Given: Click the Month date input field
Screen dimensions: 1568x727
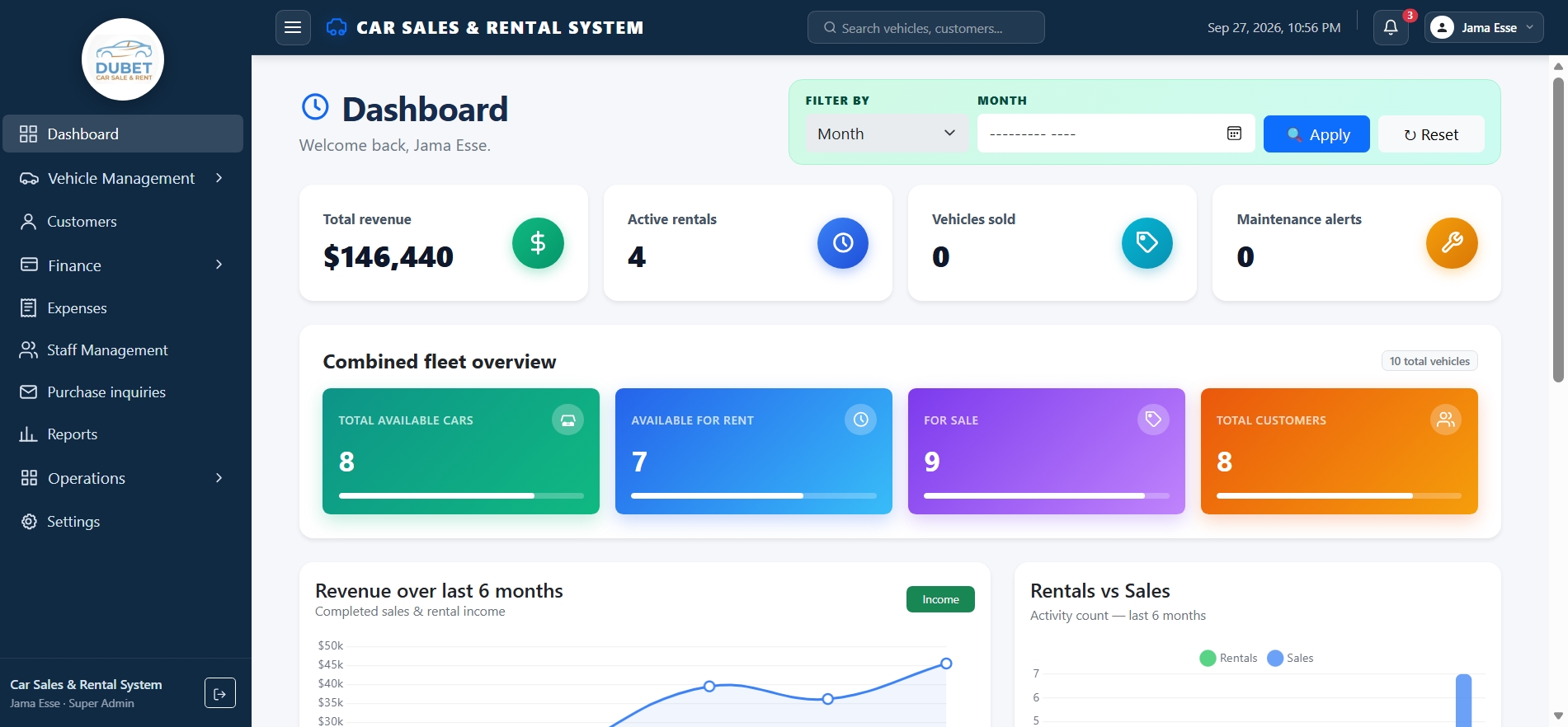Looking at the screenshot, I should tap(1116, 134).
